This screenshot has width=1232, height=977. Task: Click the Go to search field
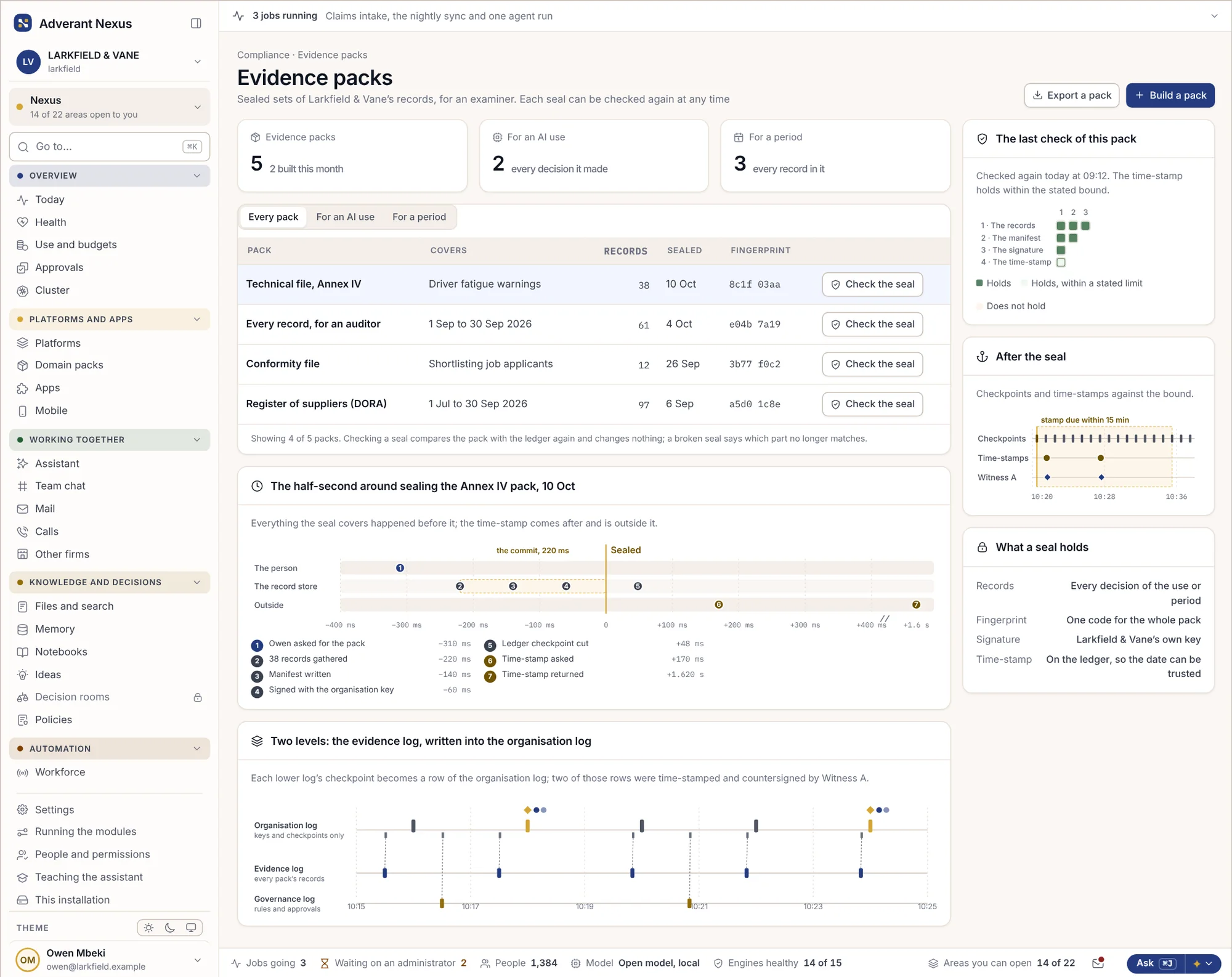tap(110, 147)
